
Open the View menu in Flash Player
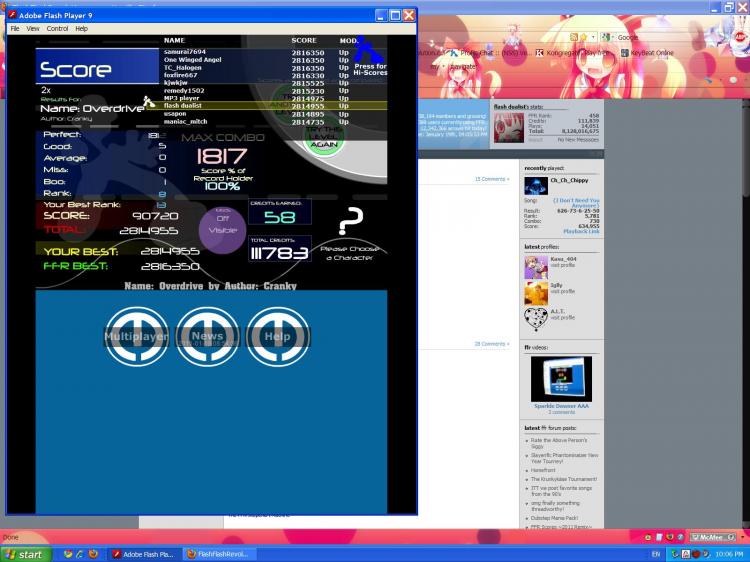coord(33,29)
